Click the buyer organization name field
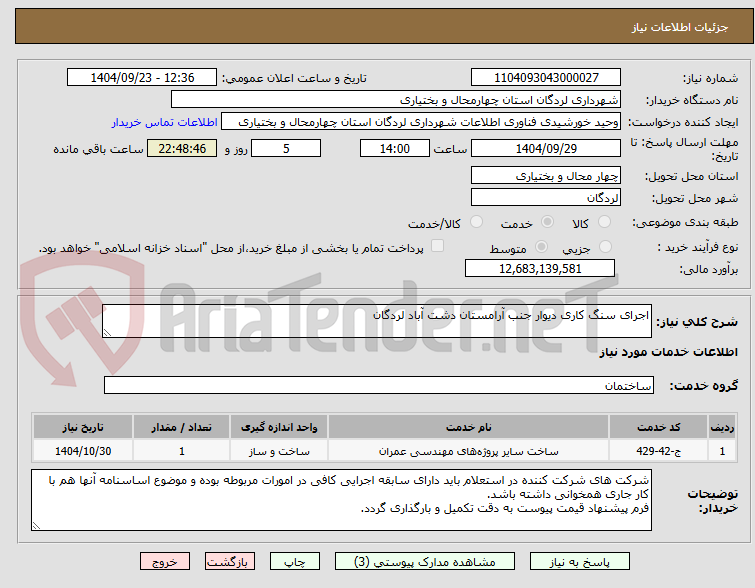The image size is (755, 588). [x=395, y=100]
